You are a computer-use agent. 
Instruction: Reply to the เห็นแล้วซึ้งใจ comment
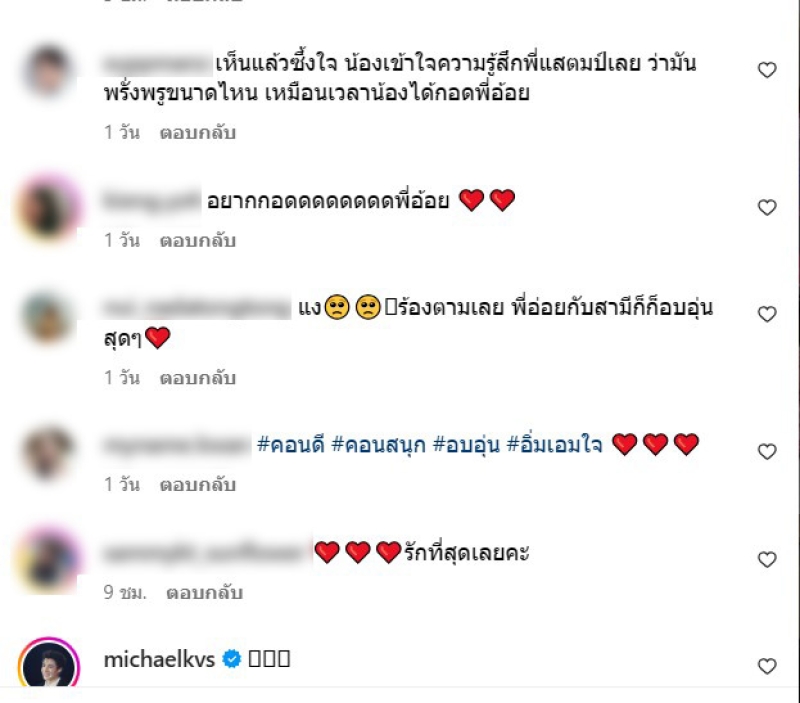pos(197,133)
